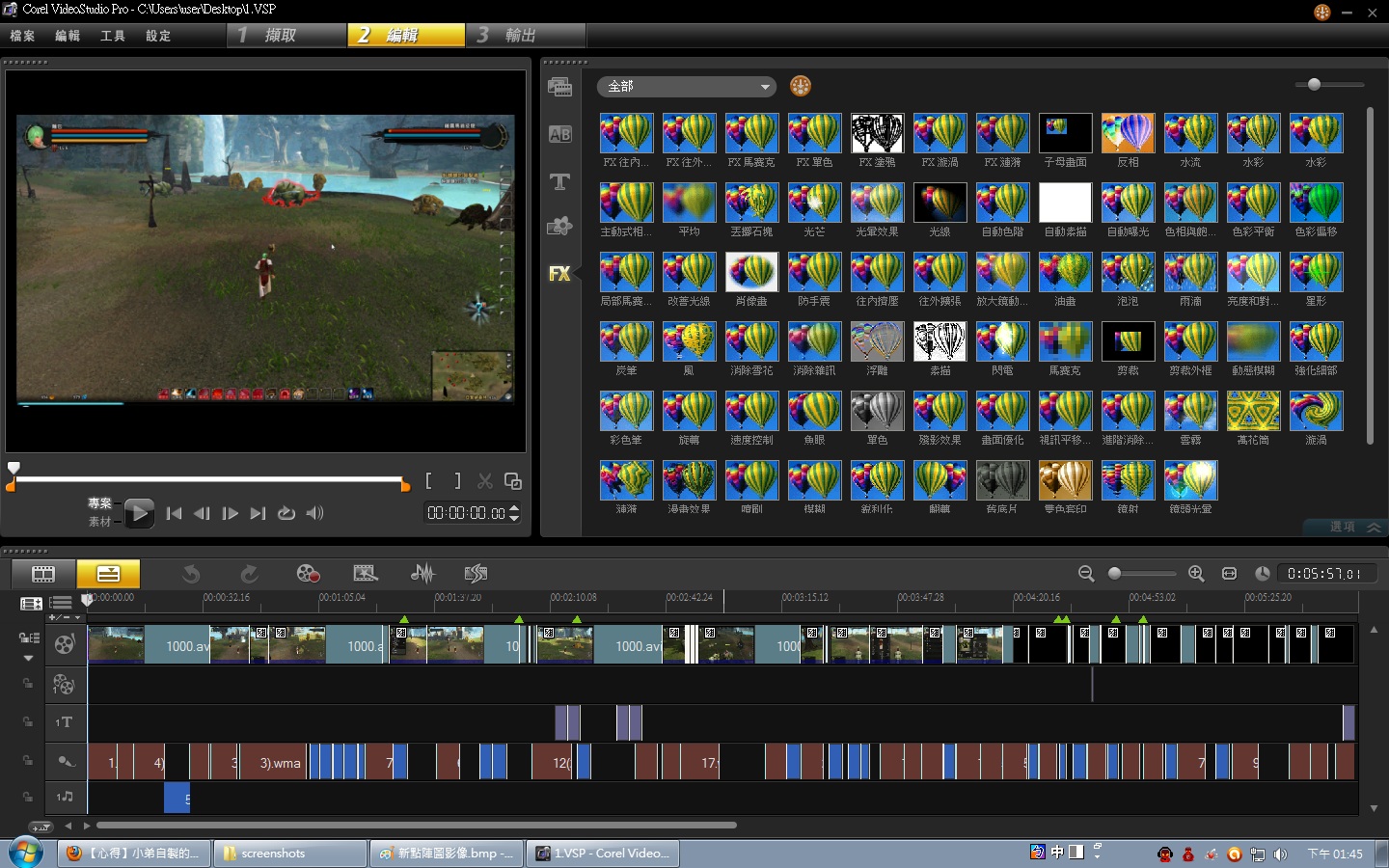
Task: Open the 設定 menu
Action: click(x=158, y=36)
